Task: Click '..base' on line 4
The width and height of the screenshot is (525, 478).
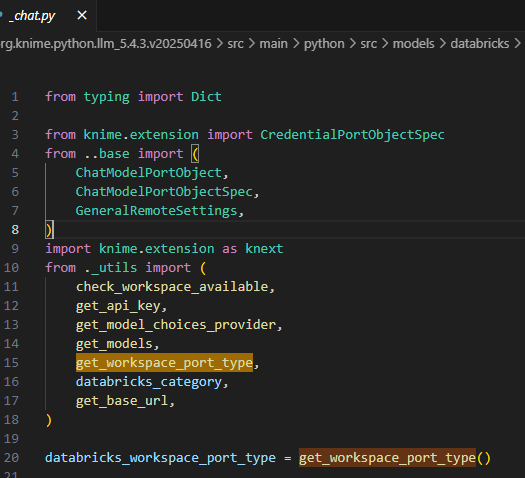Action: tap(106, 154)
